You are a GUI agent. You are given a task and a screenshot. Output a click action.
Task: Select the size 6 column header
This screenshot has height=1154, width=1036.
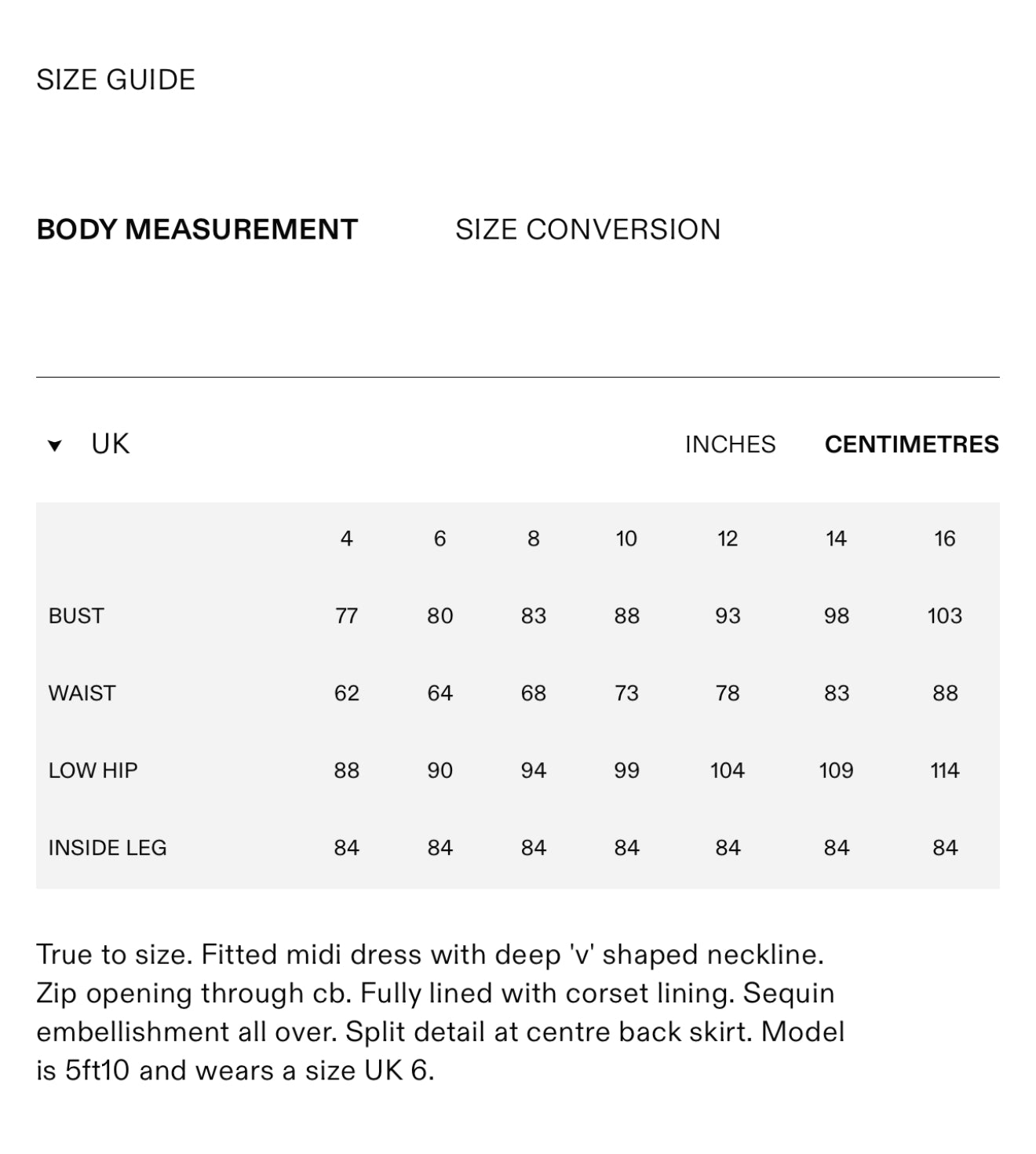pyautogui.click(x=440, y=539)
